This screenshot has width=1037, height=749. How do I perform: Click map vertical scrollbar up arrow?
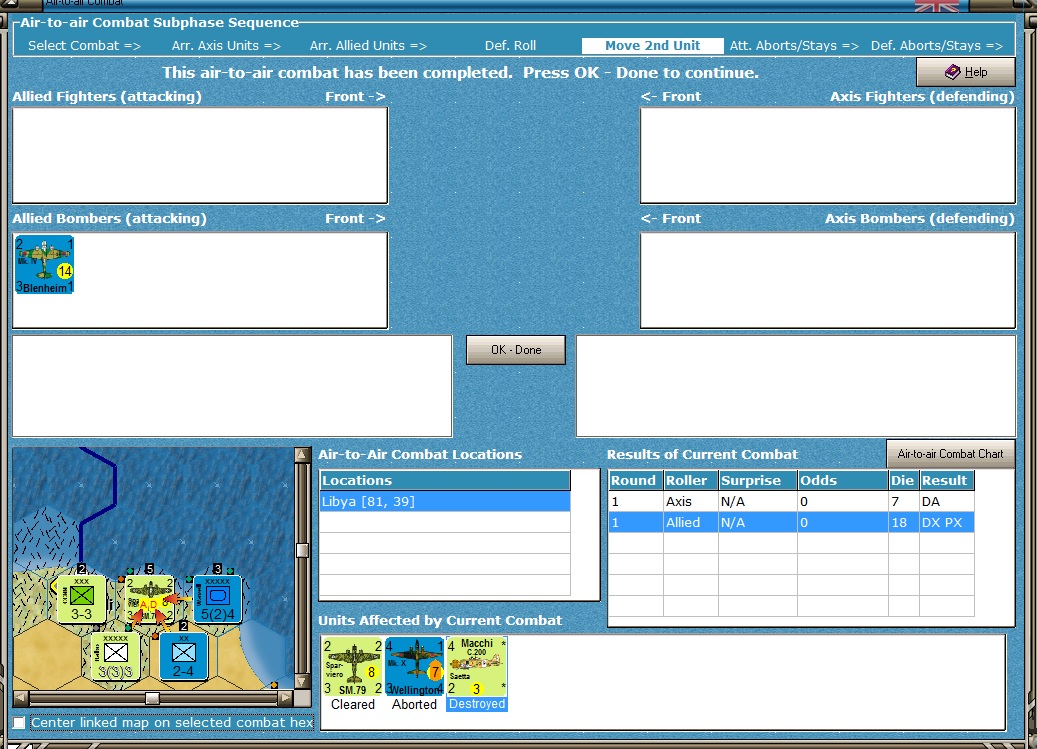click(x=302, y=455)
